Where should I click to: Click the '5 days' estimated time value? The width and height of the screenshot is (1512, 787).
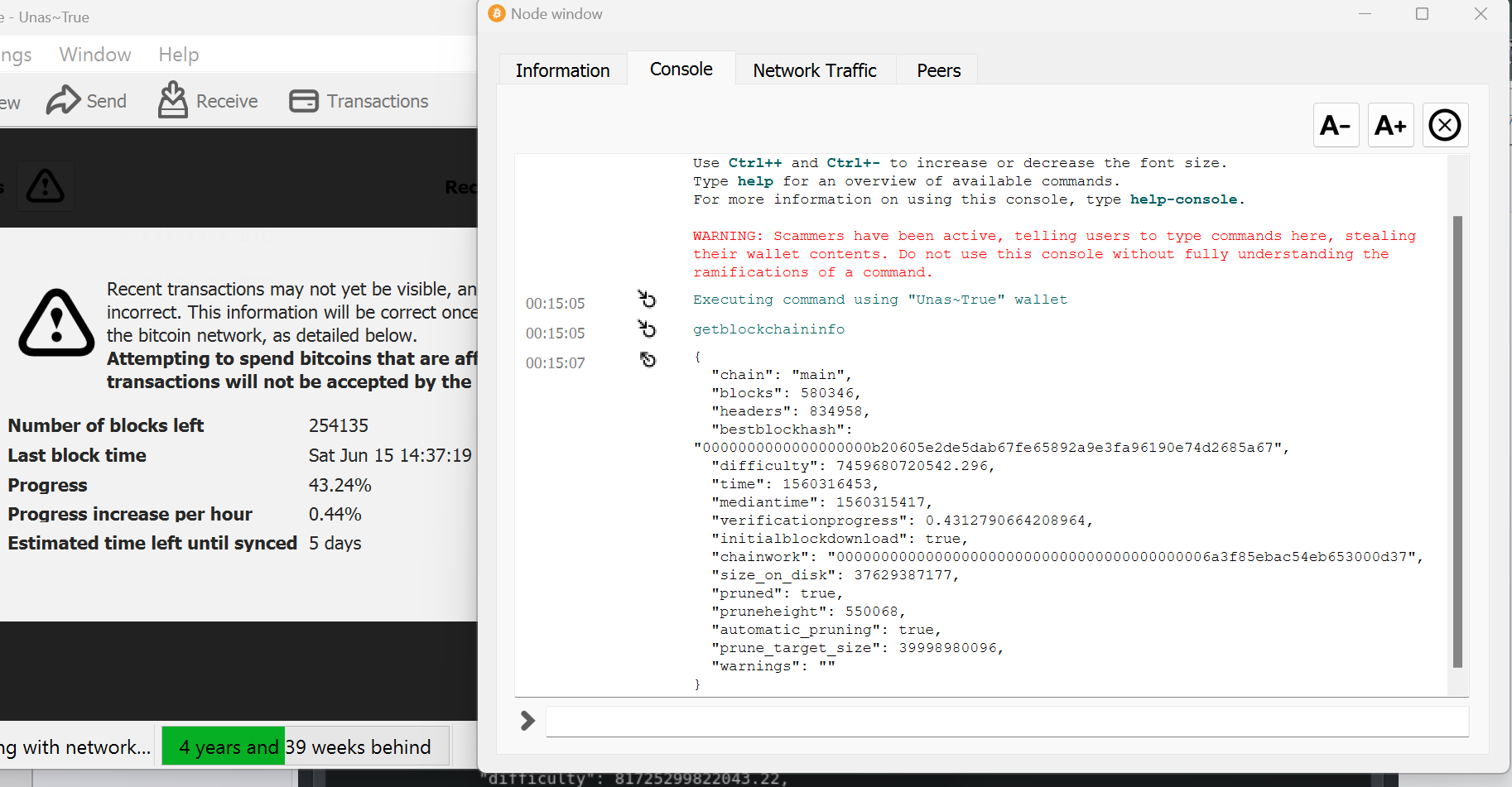pos(335,543)
